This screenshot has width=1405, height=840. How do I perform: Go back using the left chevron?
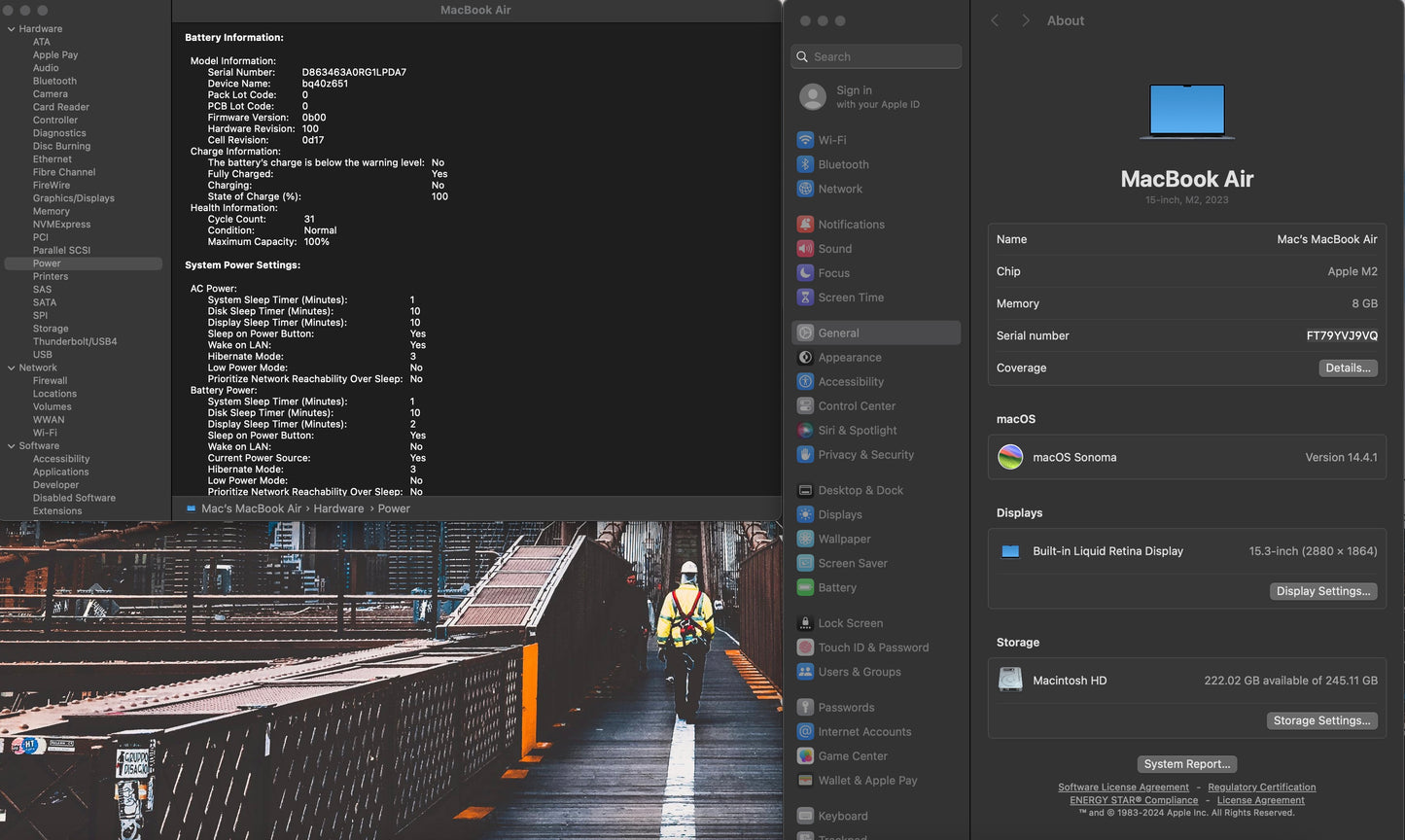coord(995,20)
